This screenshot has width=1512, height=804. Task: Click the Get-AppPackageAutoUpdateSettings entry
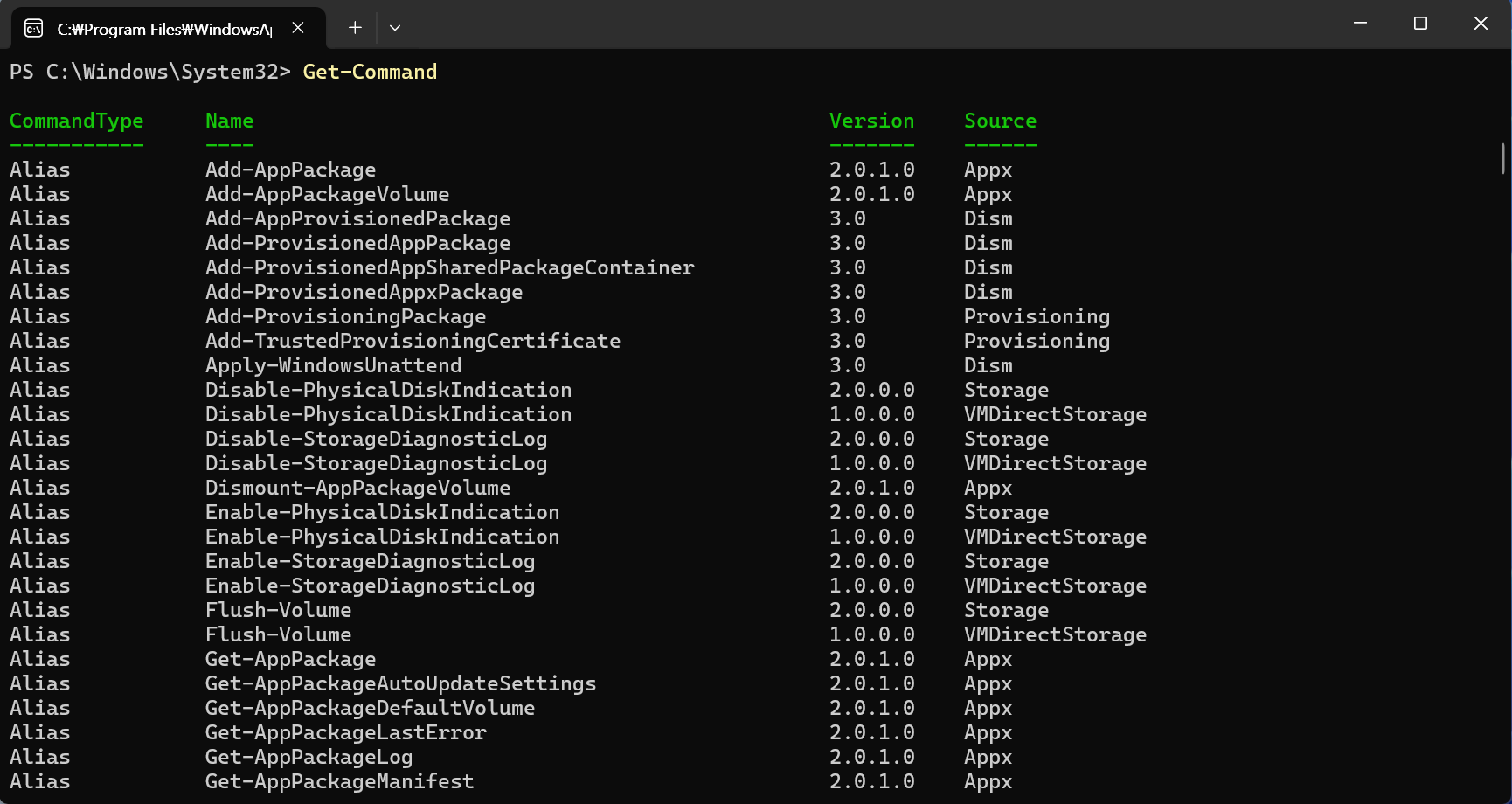click(x=401, y=683)
